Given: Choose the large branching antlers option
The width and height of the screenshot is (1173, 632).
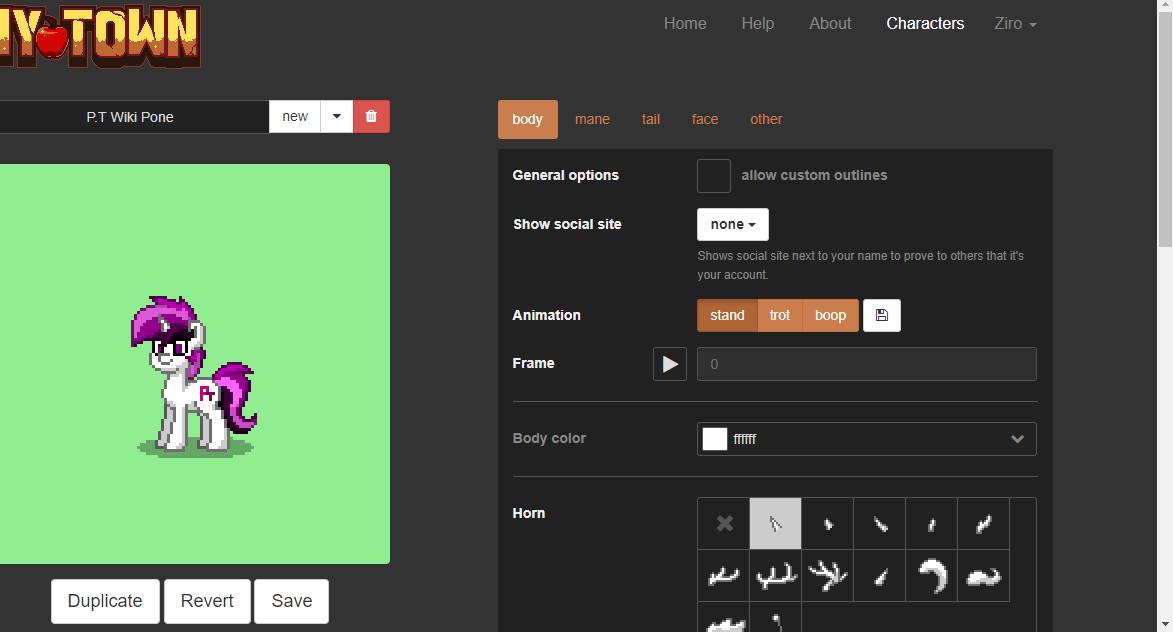Looking at the screenshot, I should [827, 576].
